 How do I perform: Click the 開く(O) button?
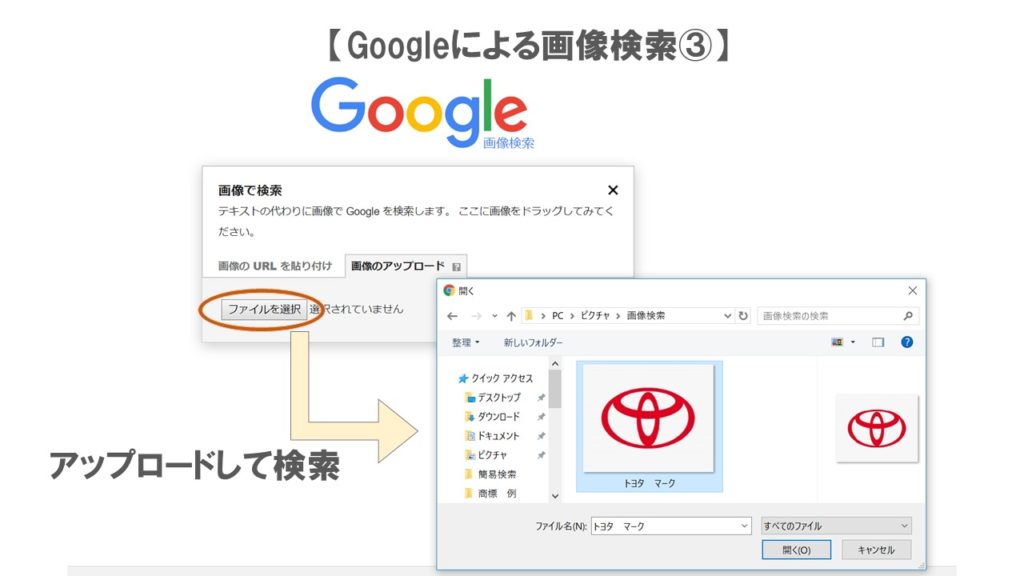796,550
